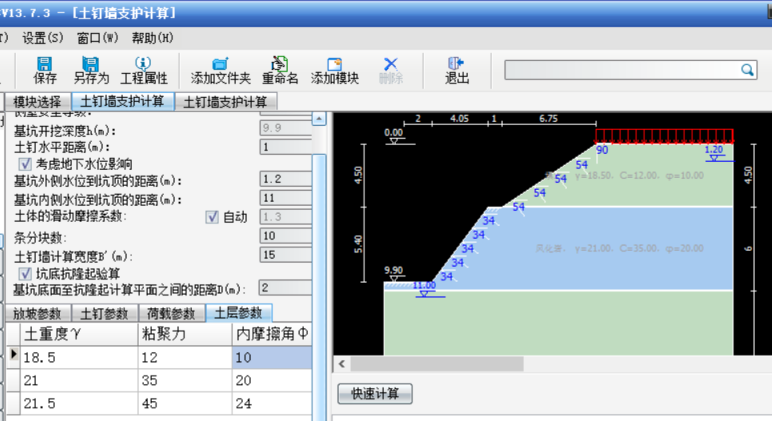Image resolution: width=772 pixels, height=421 pixels.
Task: Switch to the 模块选择 tab
Action: pos(37,102)
